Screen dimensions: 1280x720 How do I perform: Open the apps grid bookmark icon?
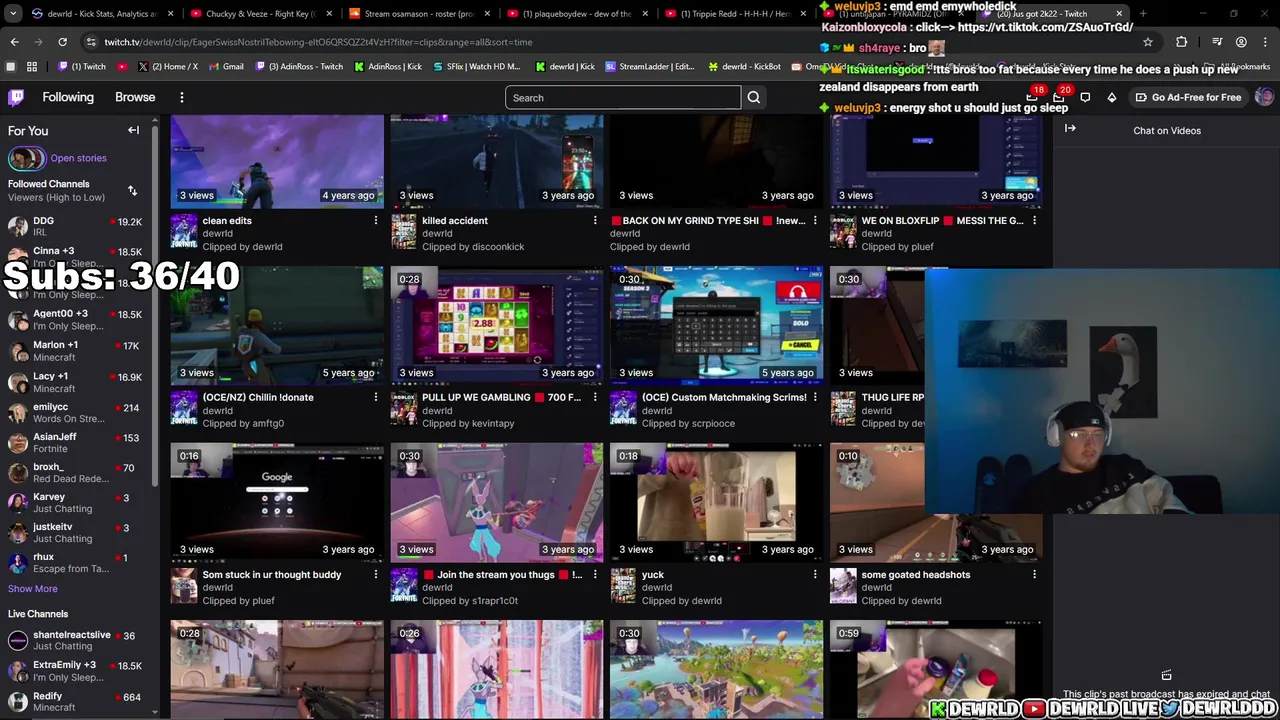[32, 67]
